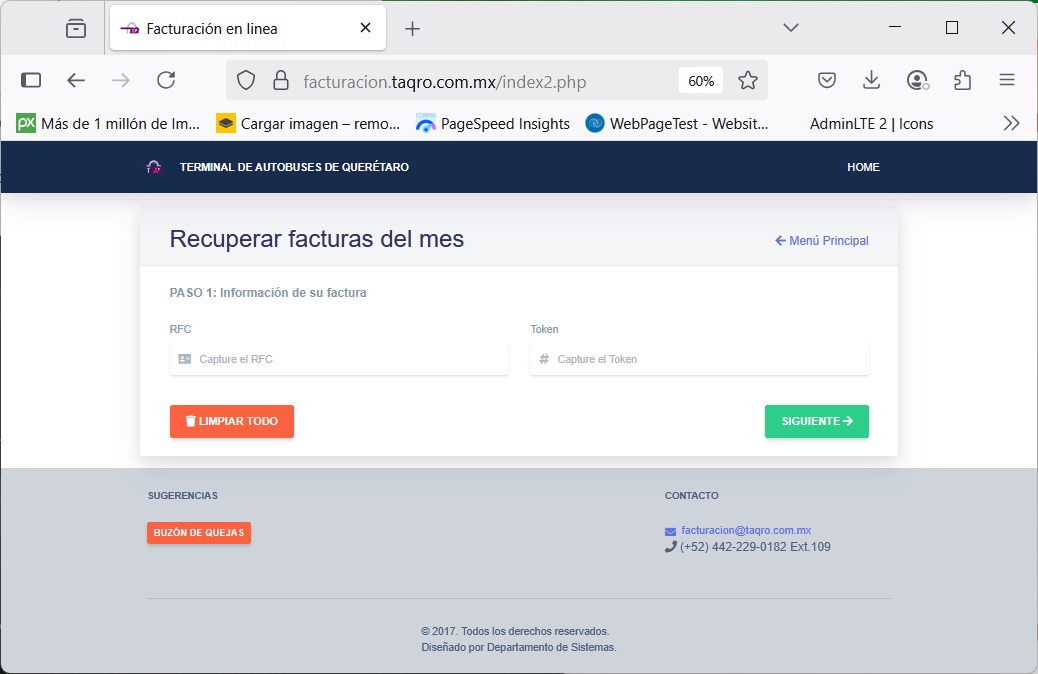Open the Firefox account profile icon

click(x=917, y=81)
